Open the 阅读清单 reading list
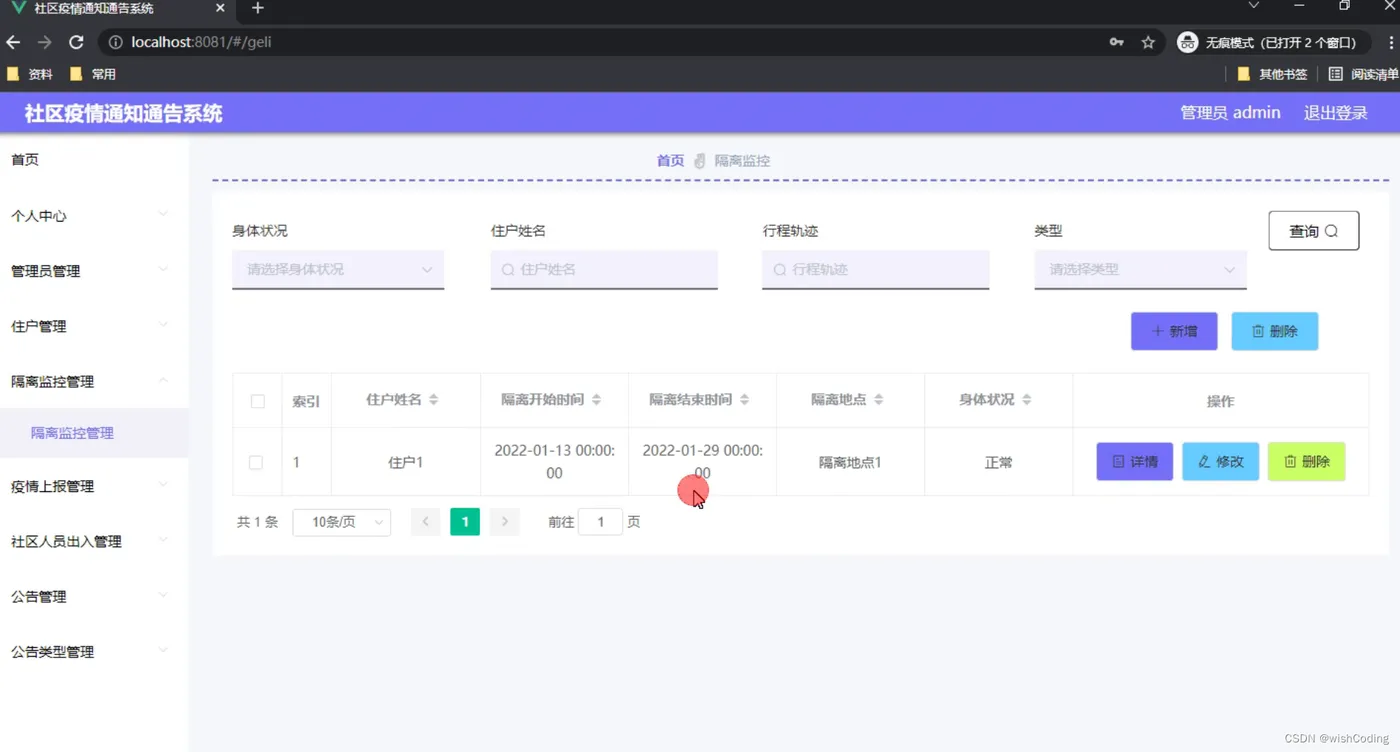The image size is (1400, 752). tap(1363, 74)
